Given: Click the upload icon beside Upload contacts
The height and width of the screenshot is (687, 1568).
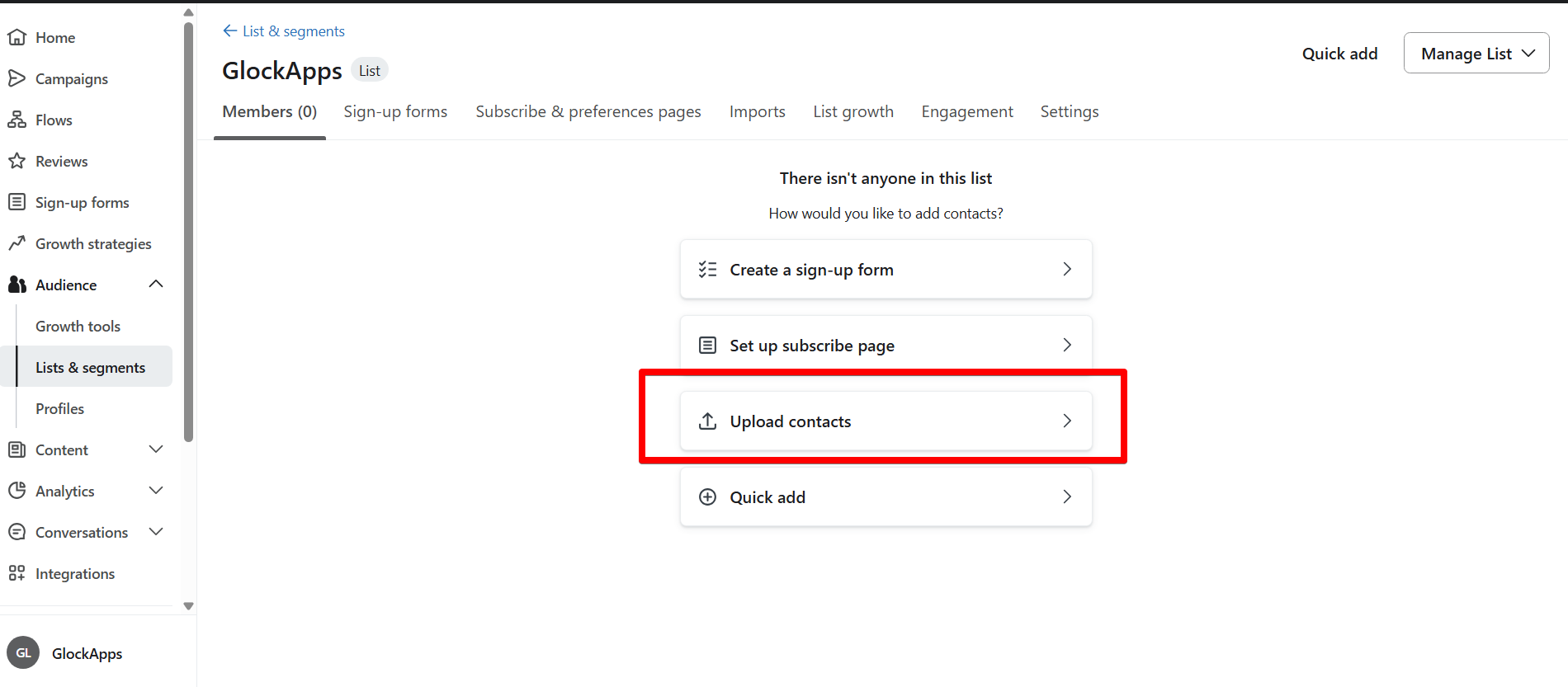Looking at the screenshot, I should pos(707,421).
